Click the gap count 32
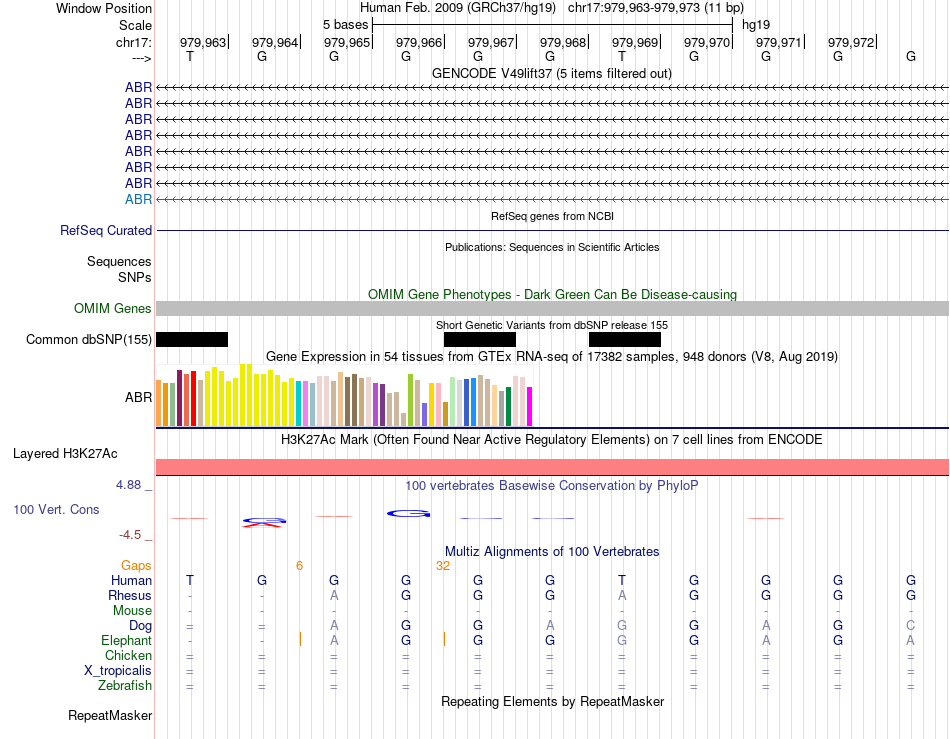Screen dimensions: 950x739 click(x=443, y=565)
